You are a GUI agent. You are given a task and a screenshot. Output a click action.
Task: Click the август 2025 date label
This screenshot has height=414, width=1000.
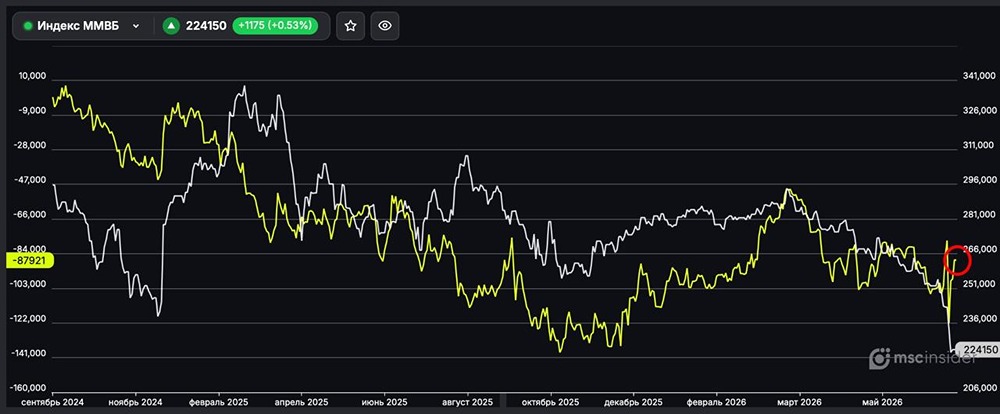point(467,403)
